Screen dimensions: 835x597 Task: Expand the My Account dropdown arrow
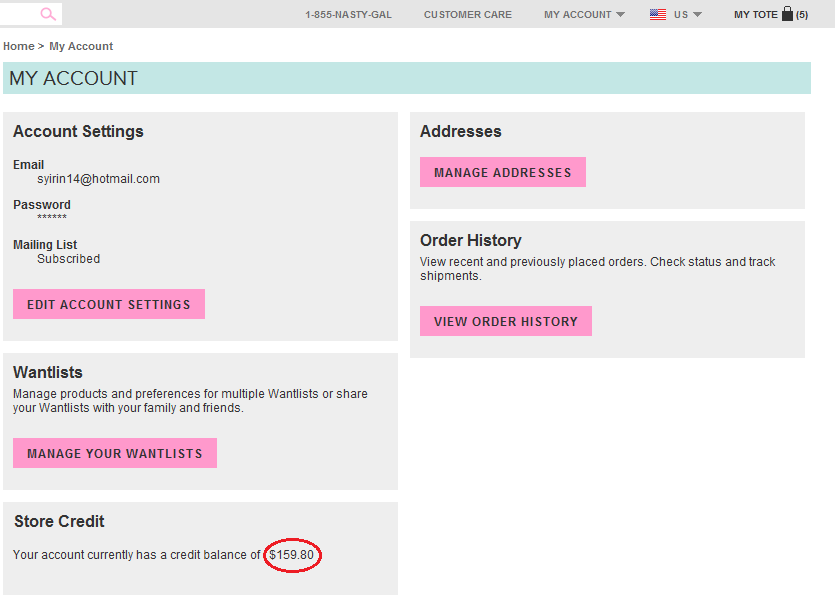pyautogui.click(x=620, y=14)
